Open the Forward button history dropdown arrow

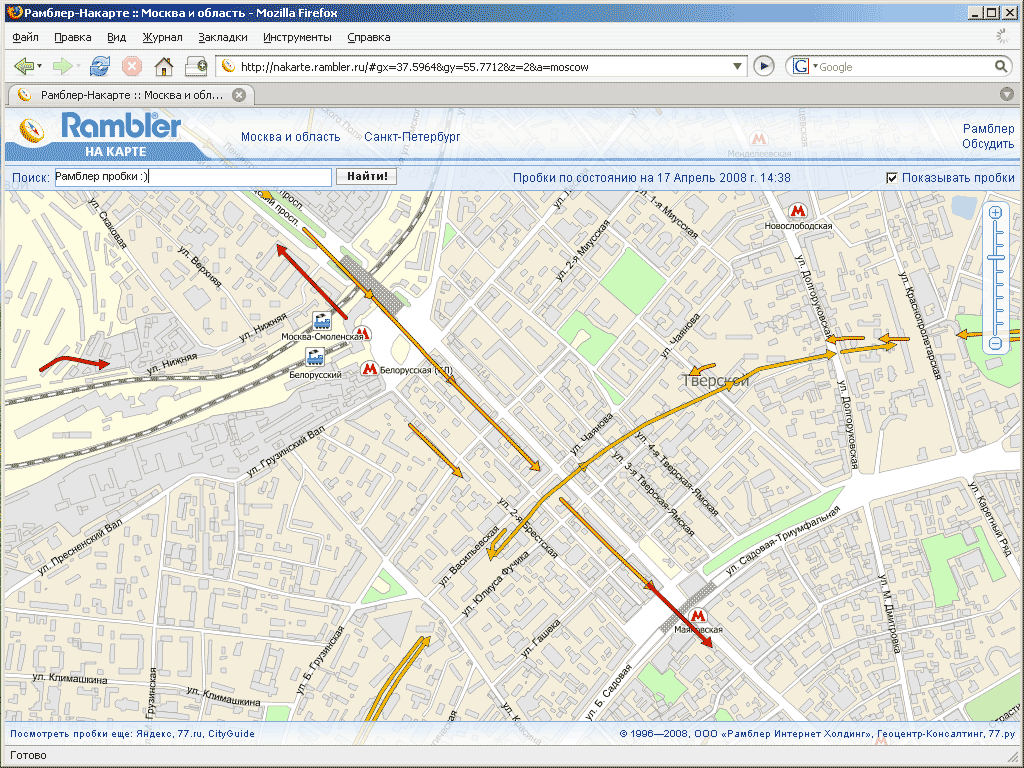tap(78, 66)
